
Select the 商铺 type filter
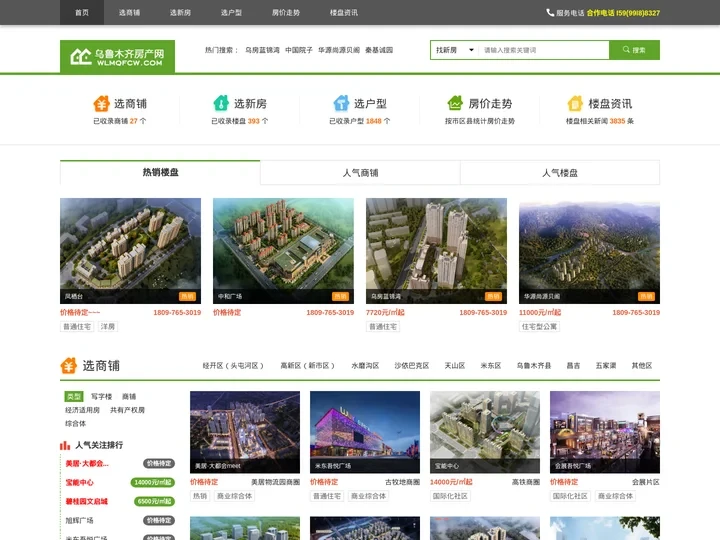tap(129, 396)
